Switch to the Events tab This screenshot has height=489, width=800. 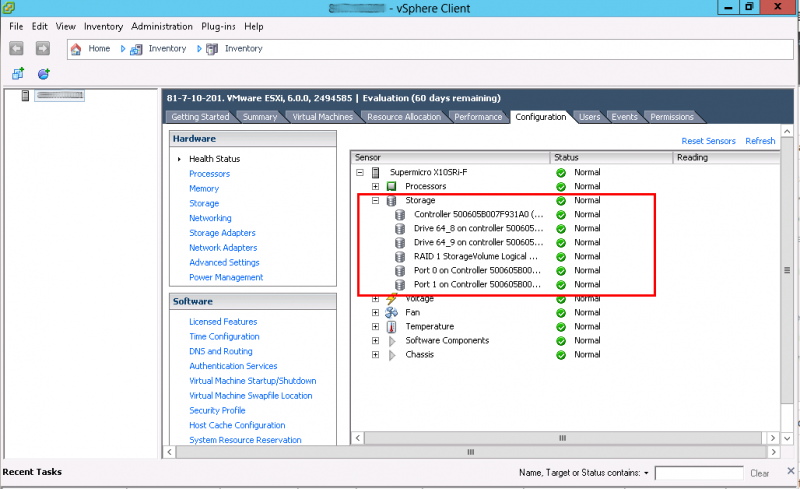point(624,117)
